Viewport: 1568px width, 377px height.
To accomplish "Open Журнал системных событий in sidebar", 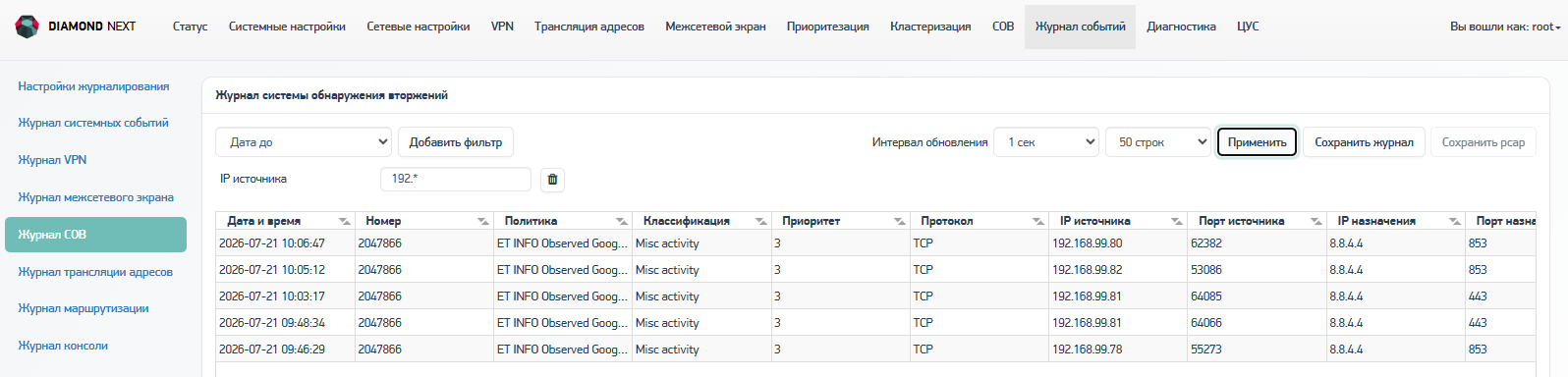I will click(93, 123).
